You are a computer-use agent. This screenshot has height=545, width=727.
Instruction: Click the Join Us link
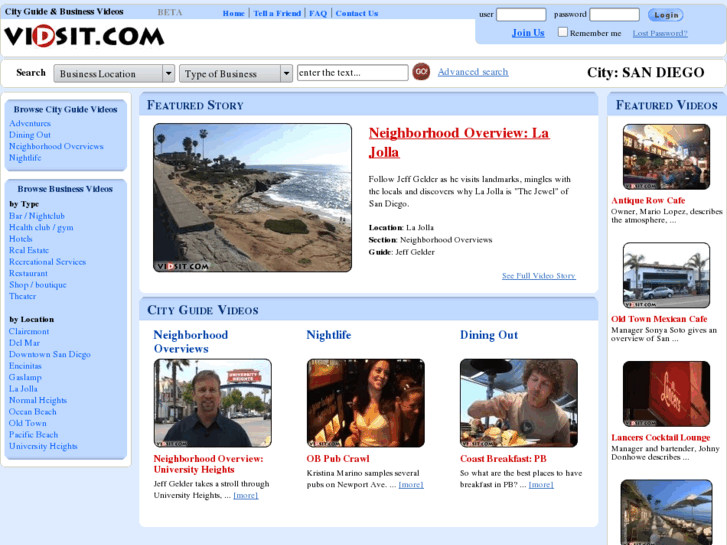click(x=528, y=33)
